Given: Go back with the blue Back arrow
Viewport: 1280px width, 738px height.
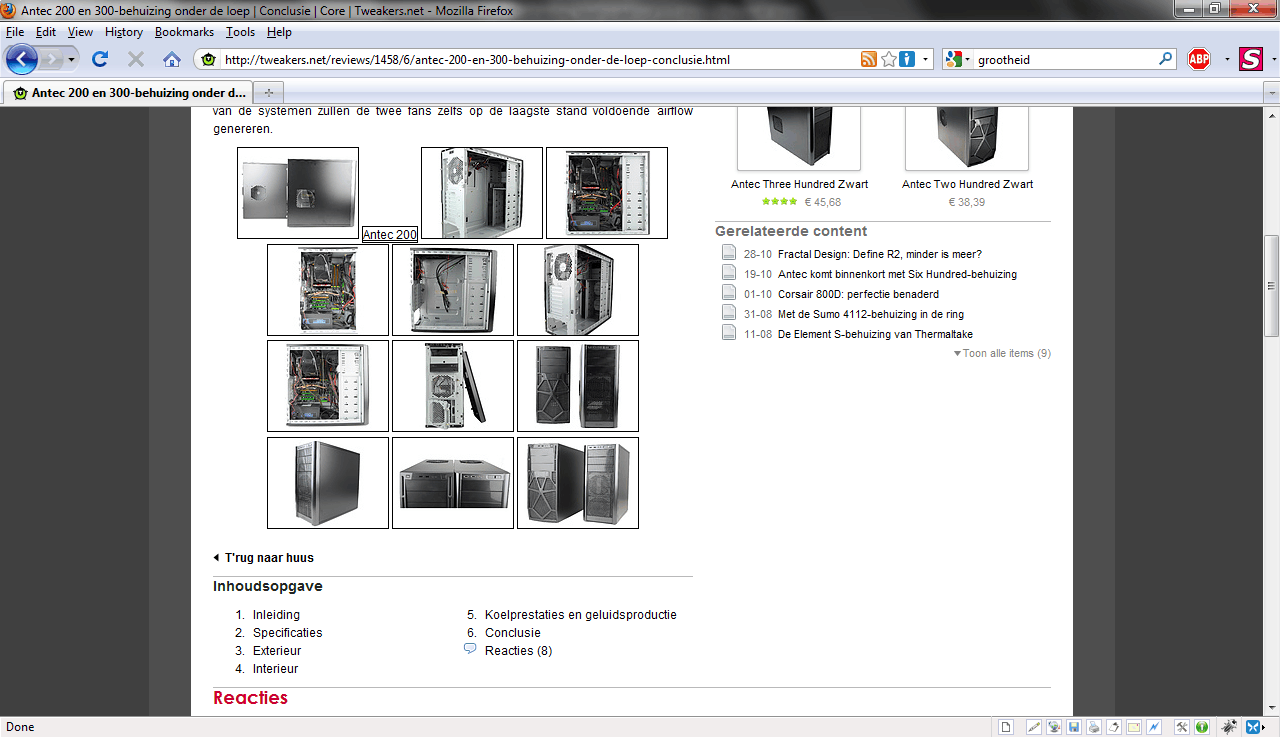Looking at the screenshot, I should 21,59.
